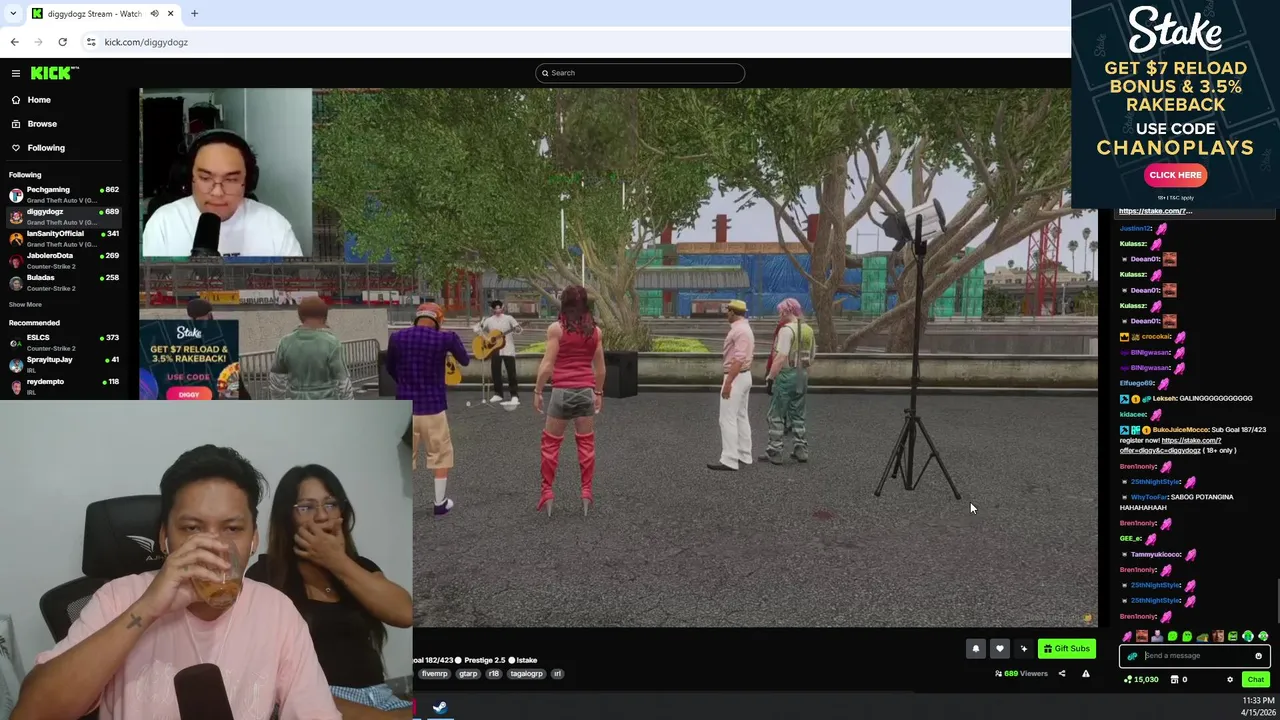The image size is (1280, 720).
Task: Open site information icon in address bar
Action: click(x=91, y=42)
